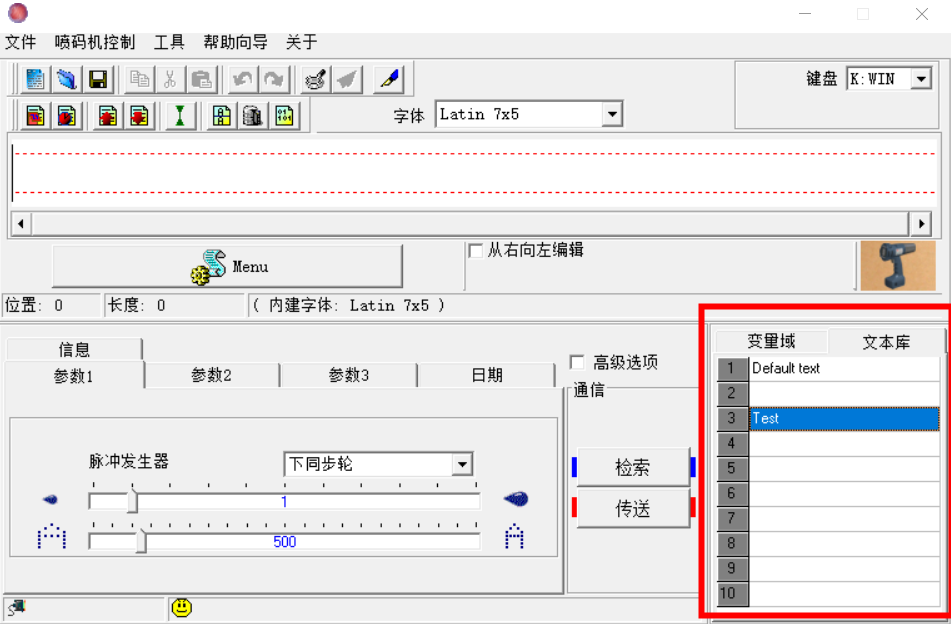Screen dimensions: 951x624
Task: Click the blue pen edit icon
Action: (389, 80)
